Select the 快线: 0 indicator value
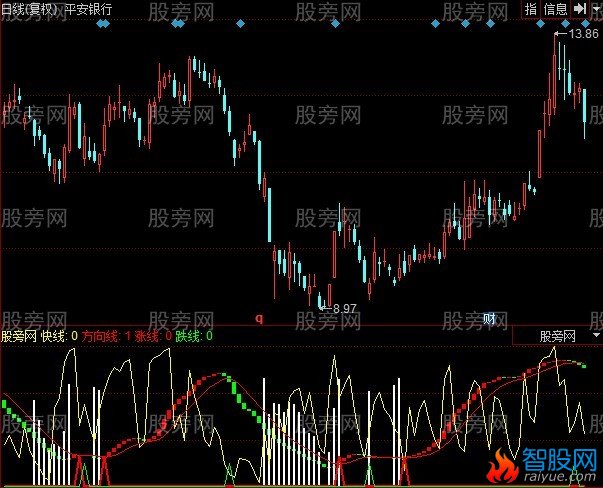The height and width of the screenshot is (488, 603). 59,336
